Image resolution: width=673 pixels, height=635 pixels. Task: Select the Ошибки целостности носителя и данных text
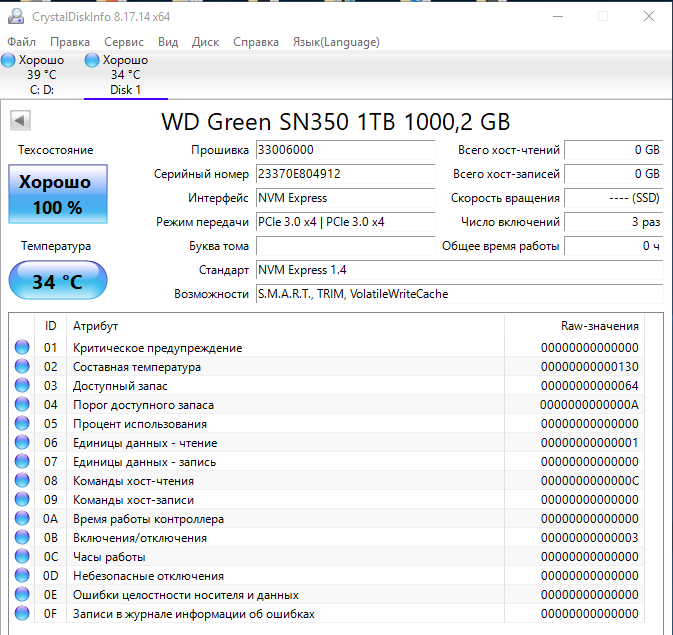coord(185,595)
